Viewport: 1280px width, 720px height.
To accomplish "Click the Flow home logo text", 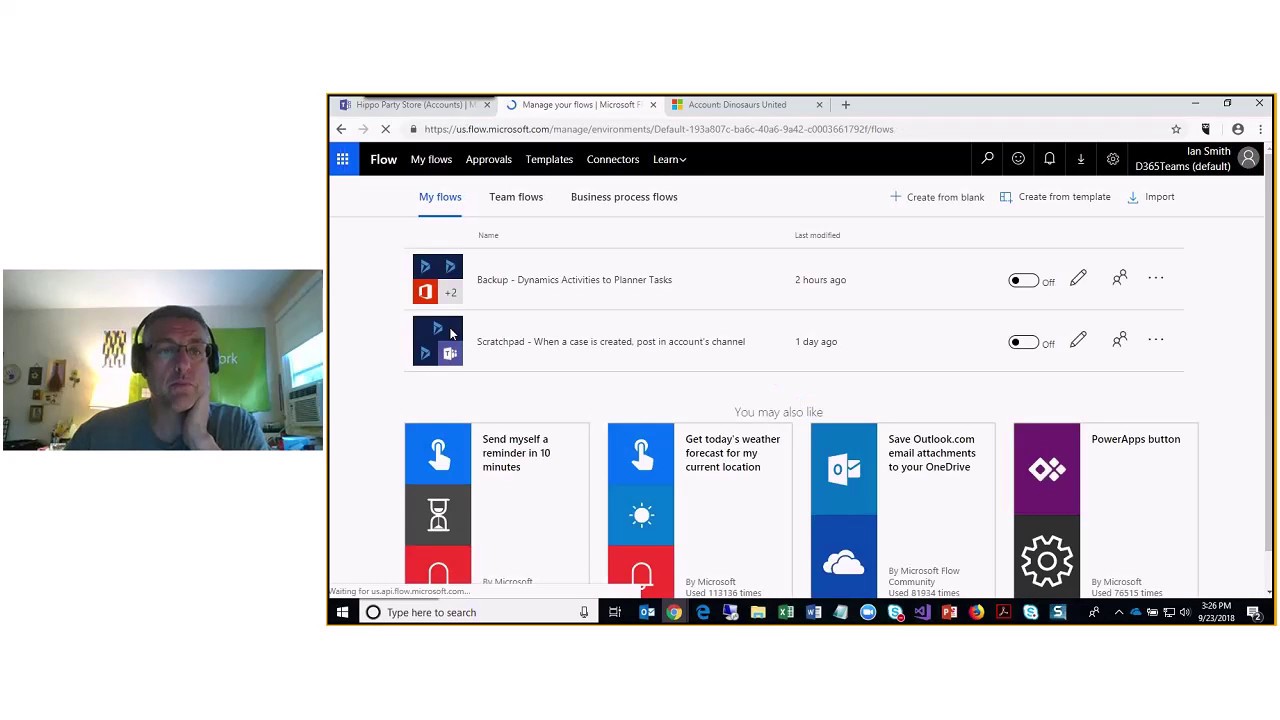I will tap(383, 159).
